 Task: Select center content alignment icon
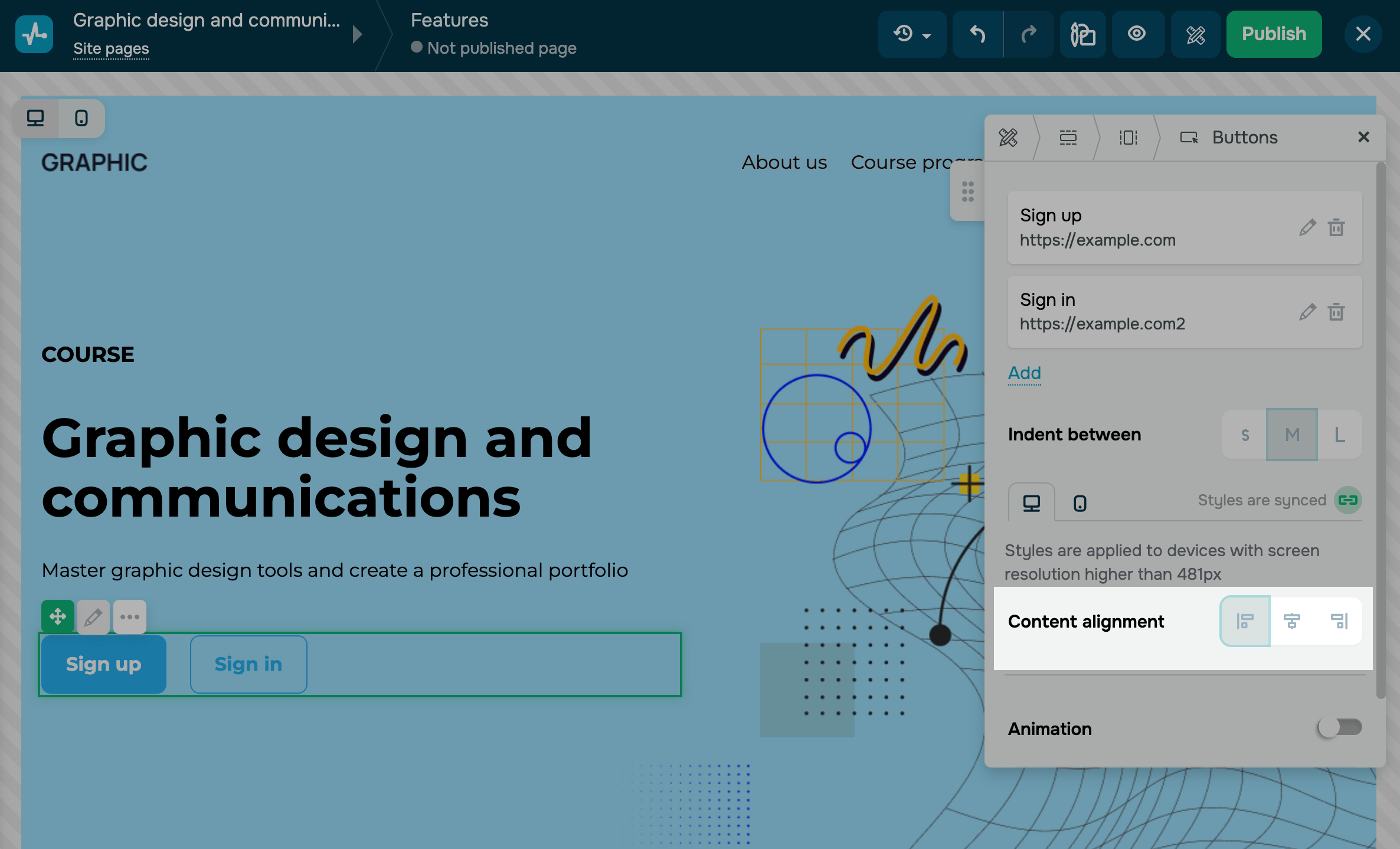pos(1292,621)
